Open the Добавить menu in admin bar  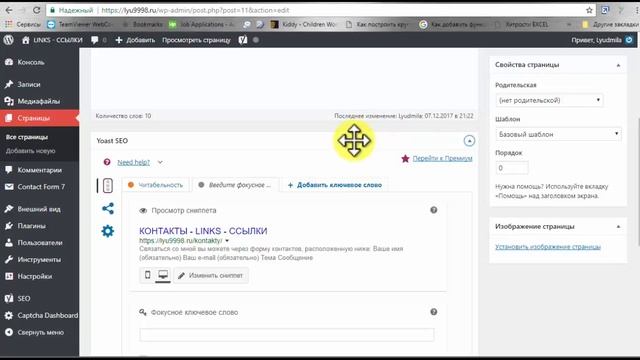[x=136, y=40]
